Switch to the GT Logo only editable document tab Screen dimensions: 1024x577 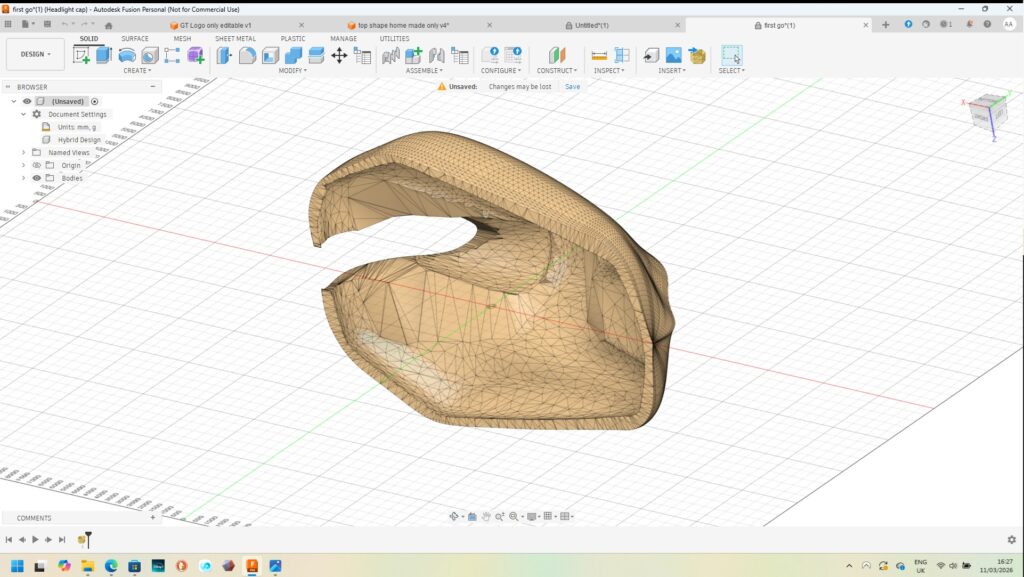pos(215,25)
